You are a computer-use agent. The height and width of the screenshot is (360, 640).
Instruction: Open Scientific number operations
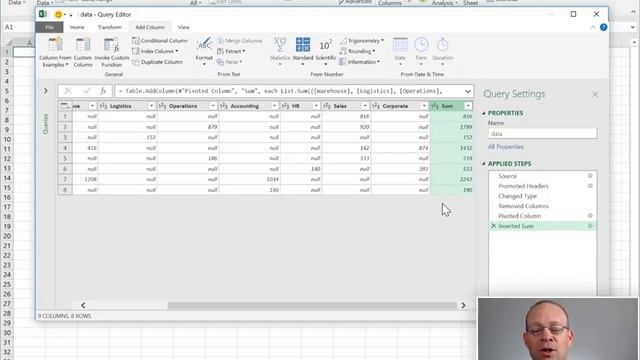tap(325, 51)
